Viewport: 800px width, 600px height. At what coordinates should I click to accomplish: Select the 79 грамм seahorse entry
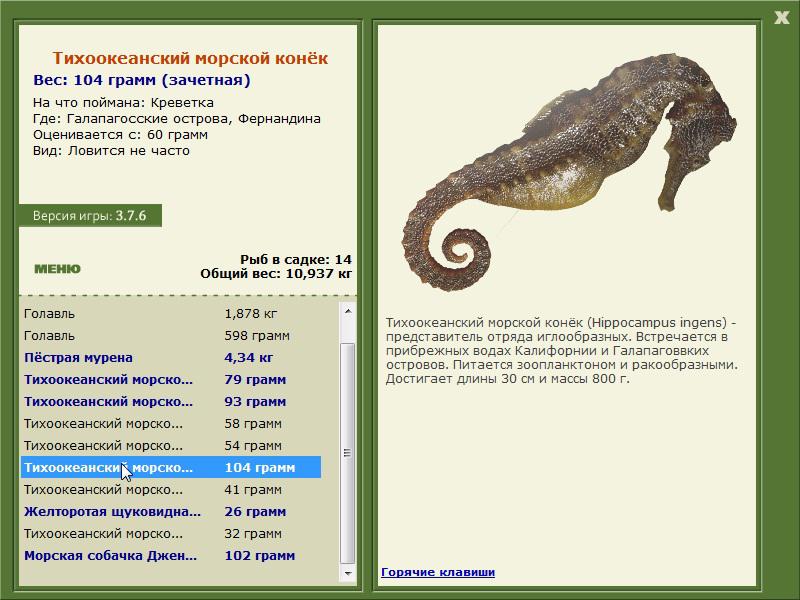point(171,380)
